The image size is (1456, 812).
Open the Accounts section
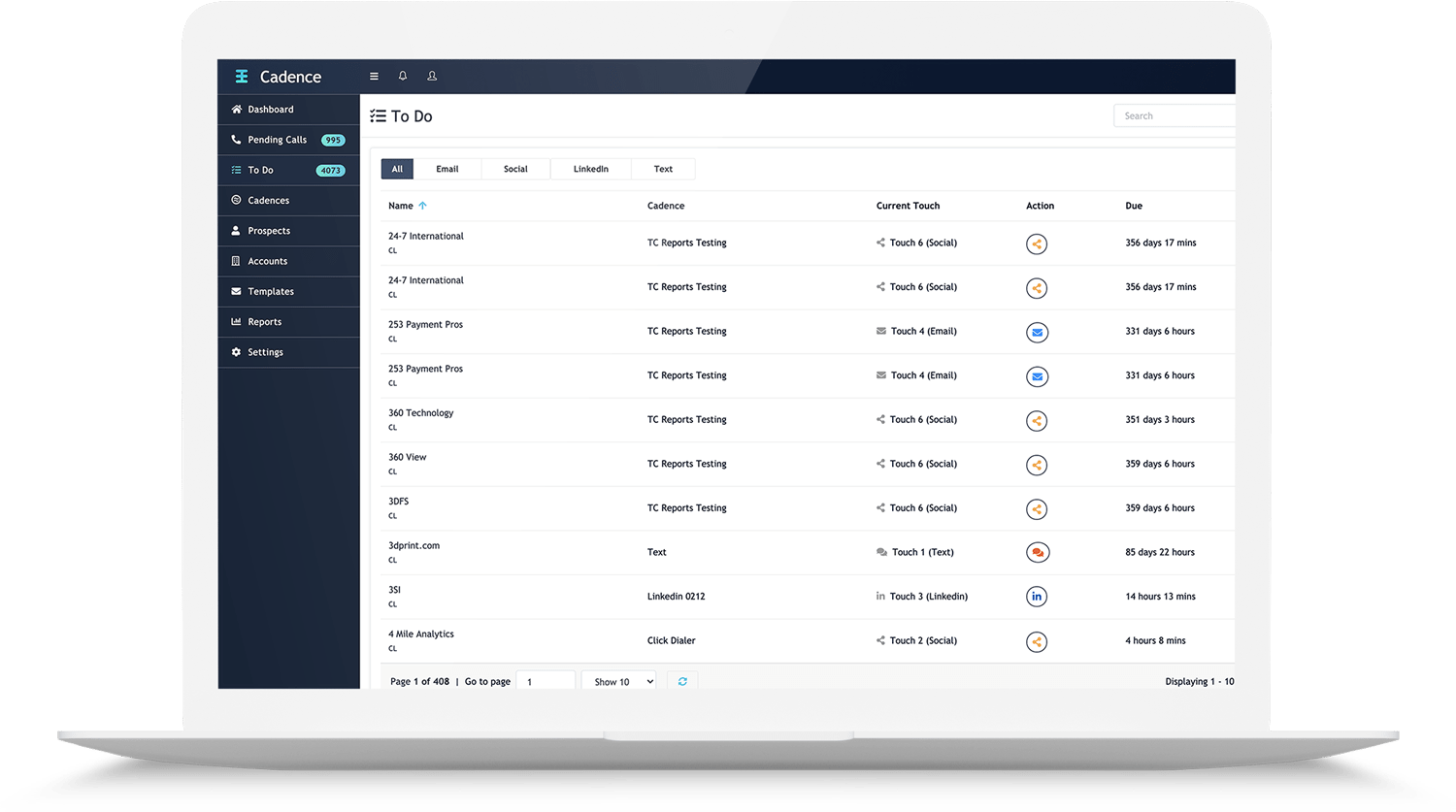tap(289, 261)
